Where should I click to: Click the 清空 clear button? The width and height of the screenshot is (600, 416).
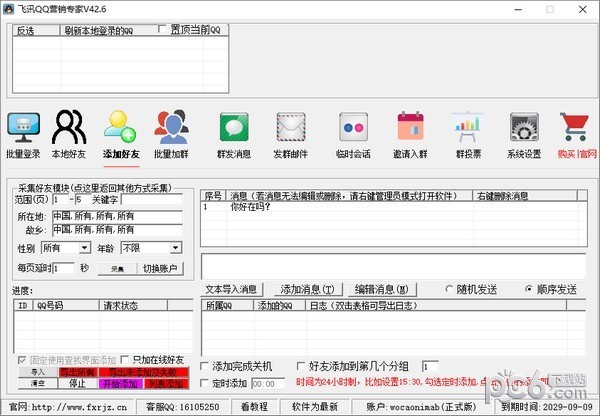(x=38, y=383)
